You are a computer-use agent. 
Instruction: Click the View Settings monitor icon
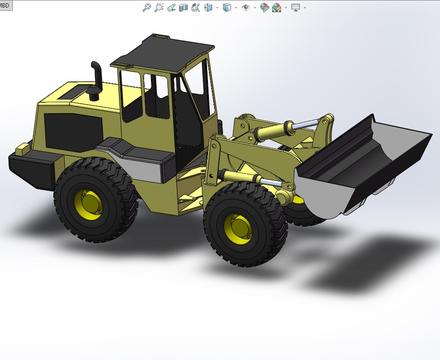(x=295, y=7)
